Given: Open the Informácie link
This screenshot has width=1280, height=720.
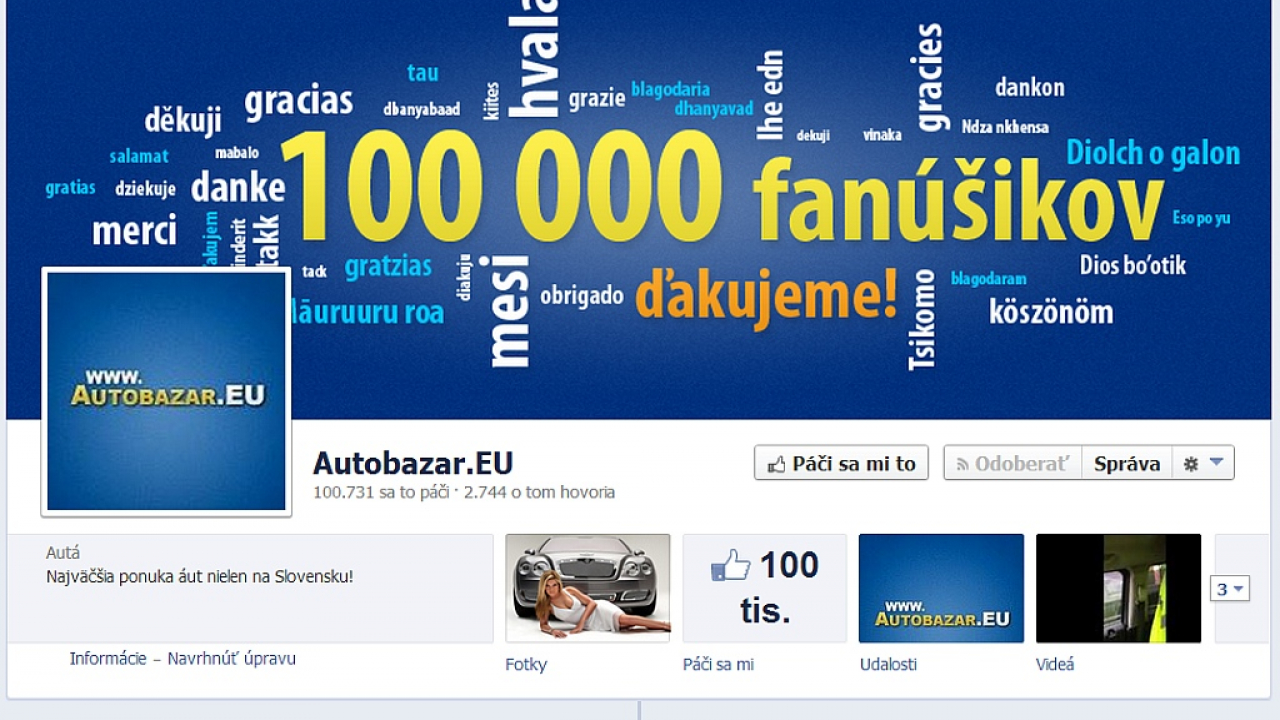Looking at the screenshot, I should point(108,658).
